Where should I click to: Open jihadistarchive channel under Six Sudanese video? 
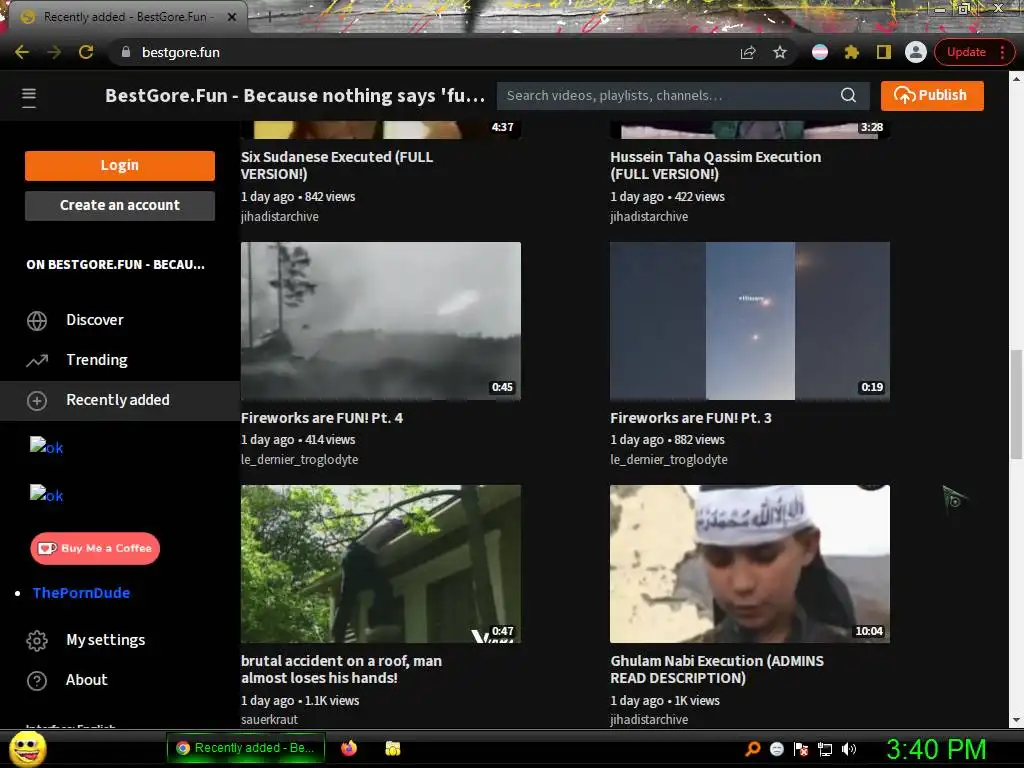click(x=280, y=216)
